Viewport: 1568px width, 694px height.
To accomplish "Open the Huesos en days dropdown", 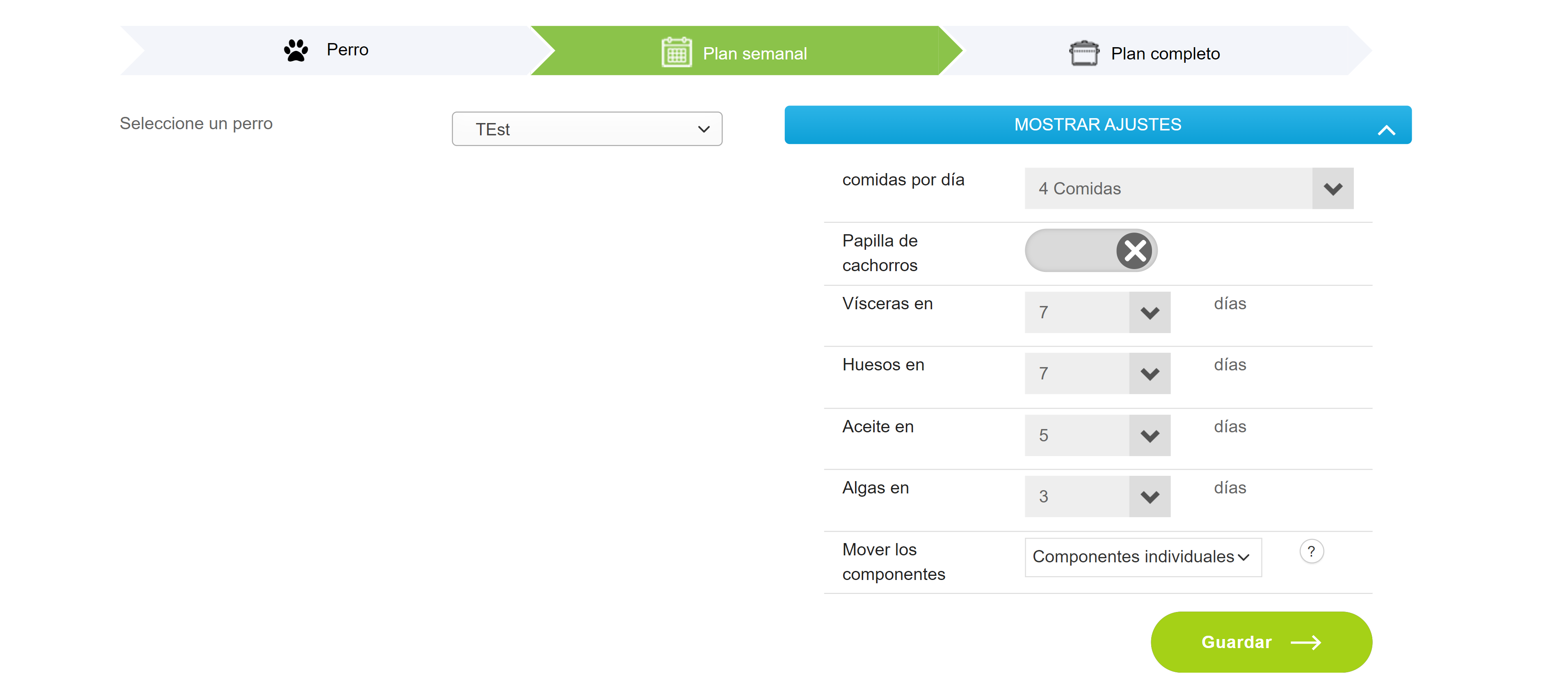I will click(x=1097, y=373).
